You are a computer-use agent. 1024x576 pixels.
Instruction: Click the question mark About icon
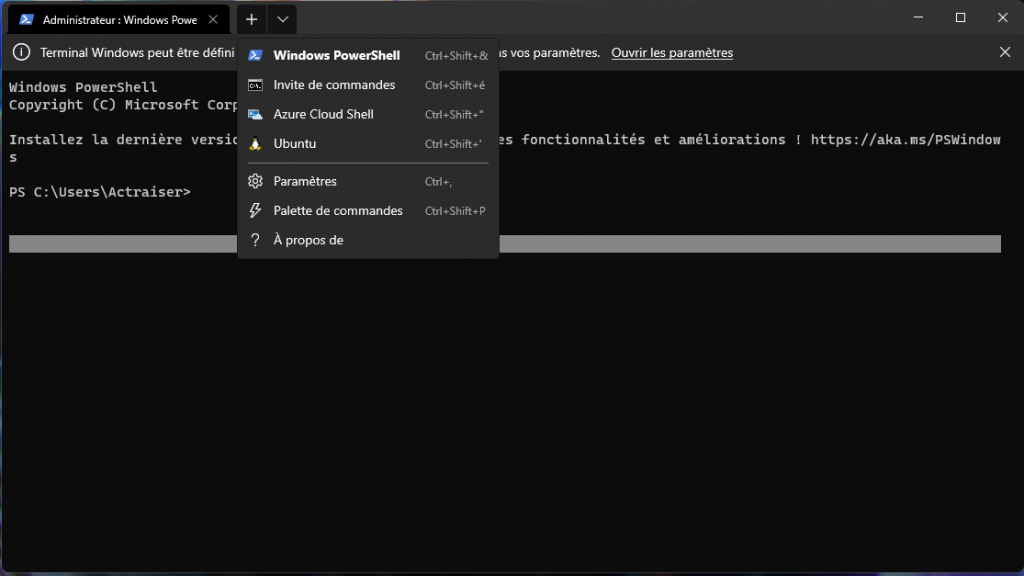point(255,240)
